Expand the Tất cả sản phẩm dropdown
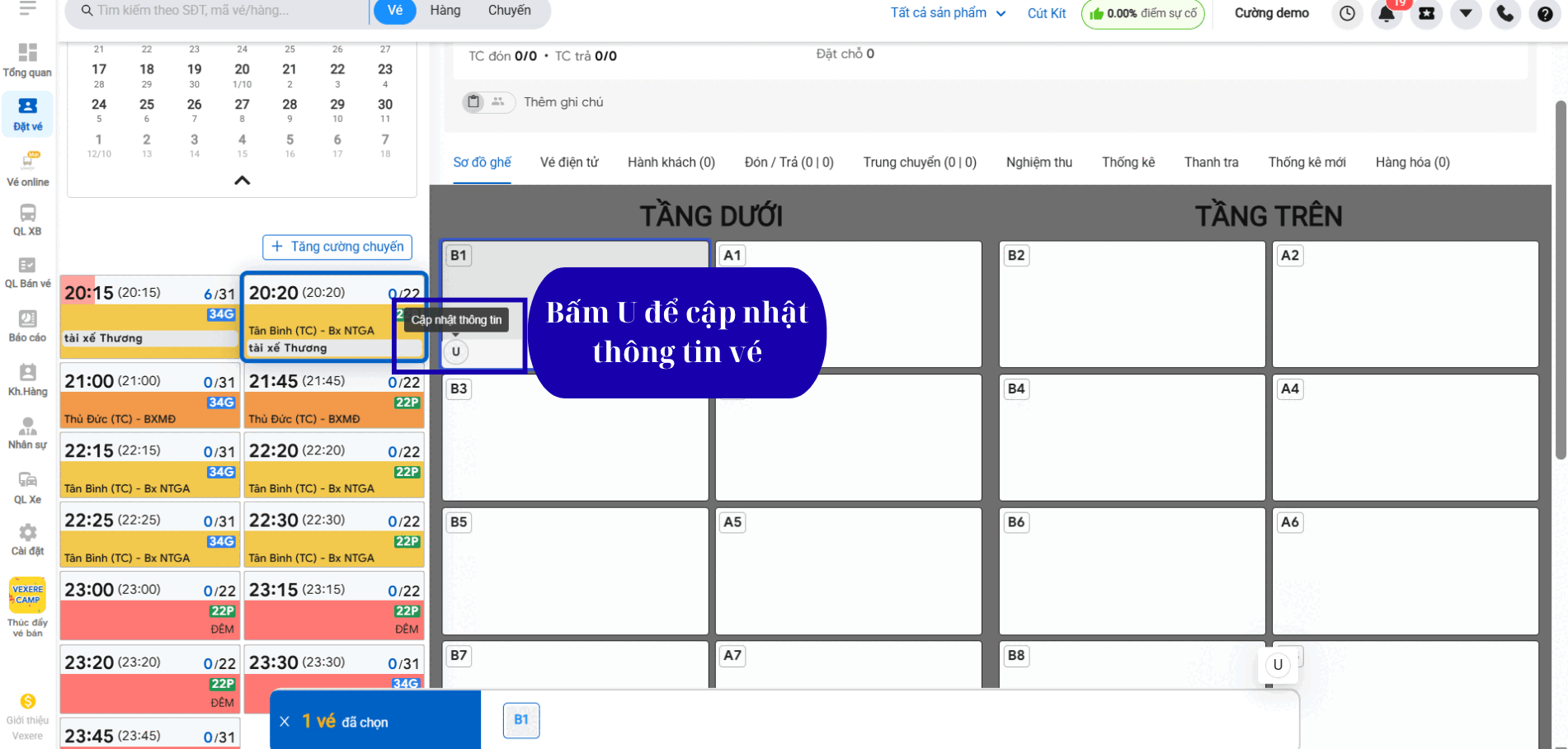This screenshot has width=1568, height=749. (947, 13)
